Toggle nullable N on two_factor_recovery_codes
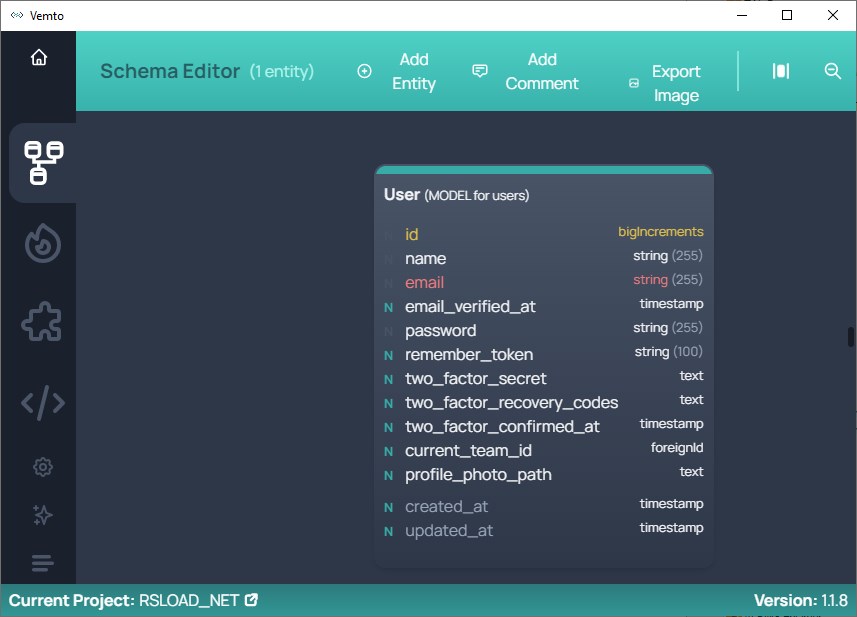 click(389, 404)
